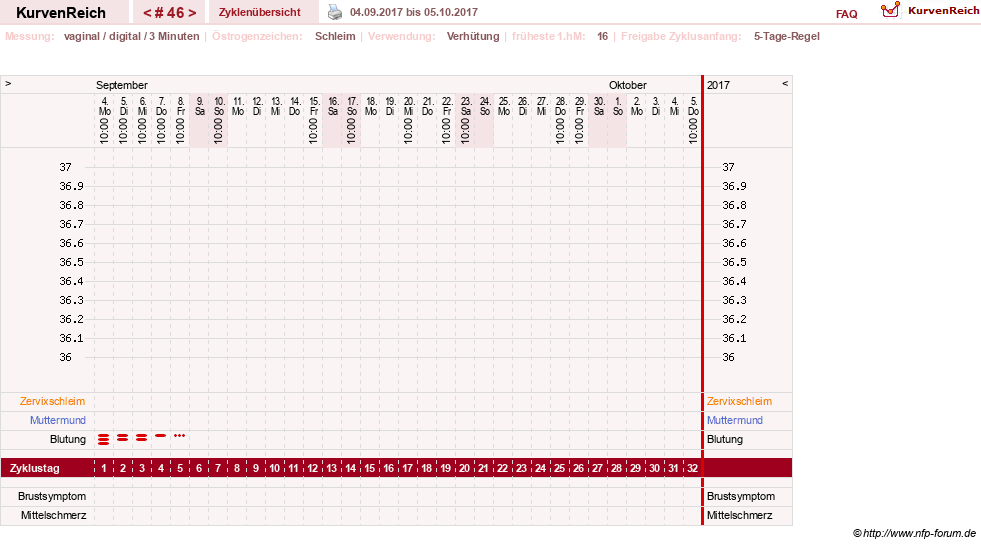The height and width of the screenshot is (545, 981).
Task: Click the September month label
Action: [121, 85]
